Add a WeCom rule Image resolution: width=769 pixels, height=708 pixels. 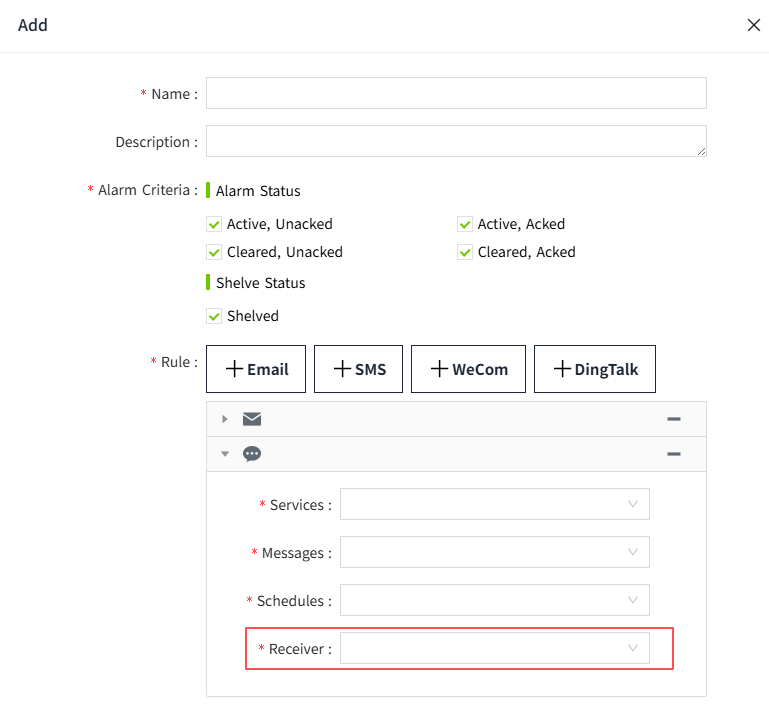coord(469,369)
